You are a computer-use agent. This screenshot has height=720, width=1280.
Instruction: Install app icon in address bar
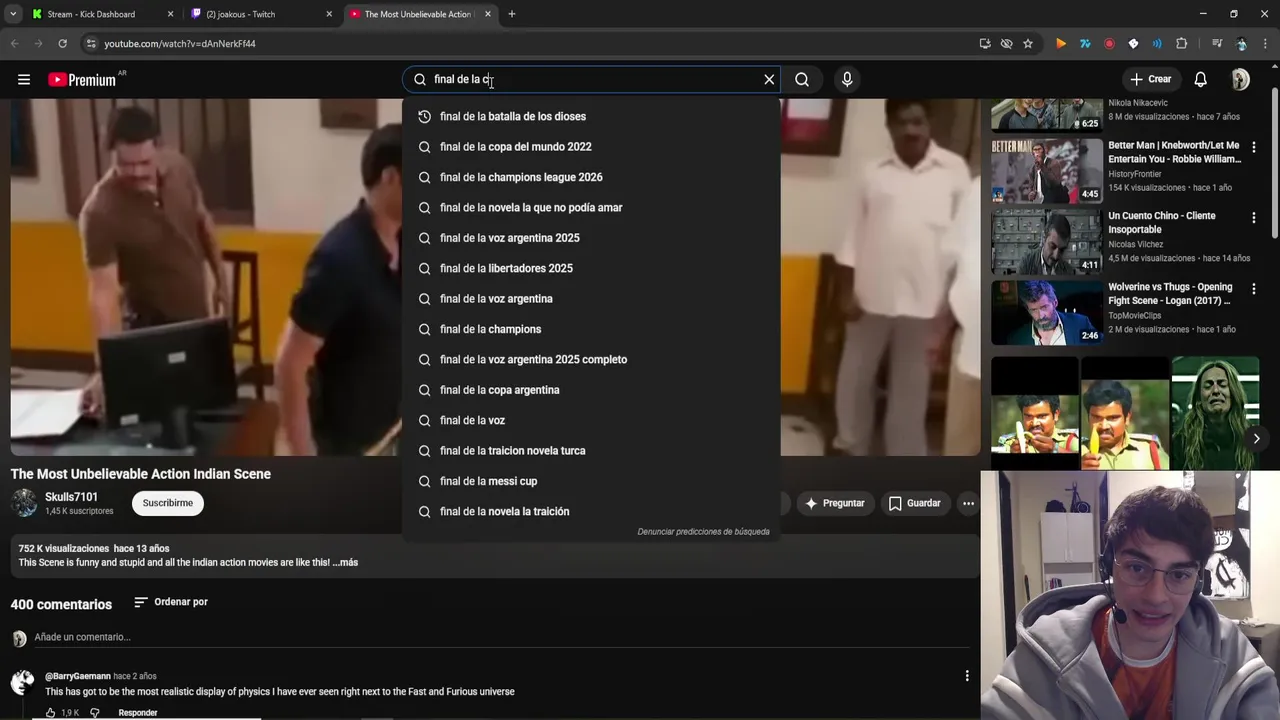(985, 44)
